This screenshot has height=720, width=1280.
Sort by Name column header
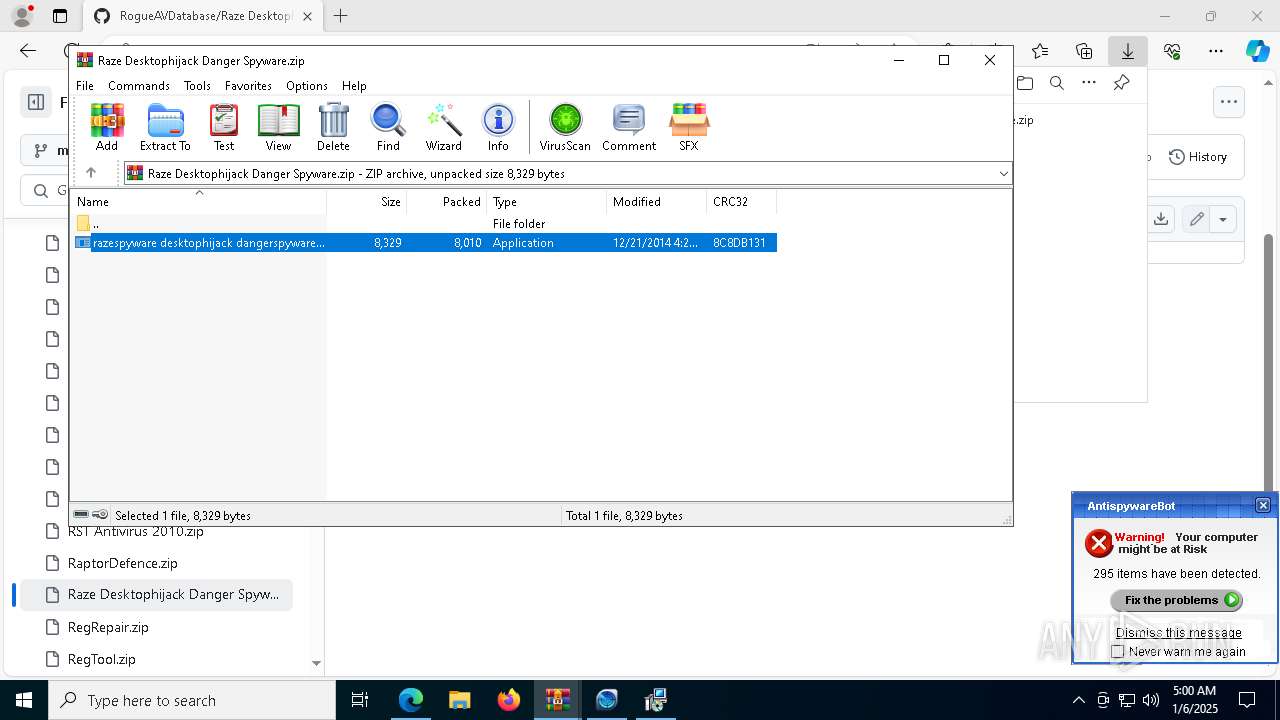pos(198,202)
